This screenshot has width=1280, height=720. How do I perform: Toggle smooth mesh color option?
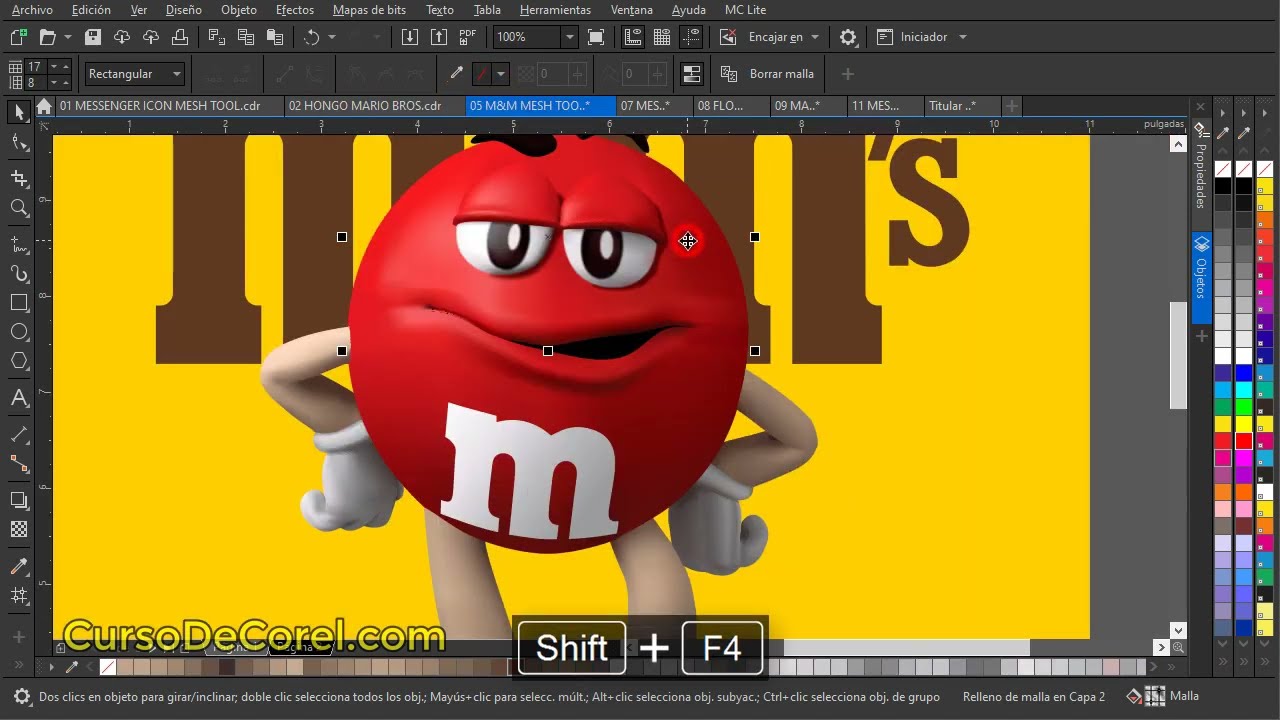(x=690, y=74)
